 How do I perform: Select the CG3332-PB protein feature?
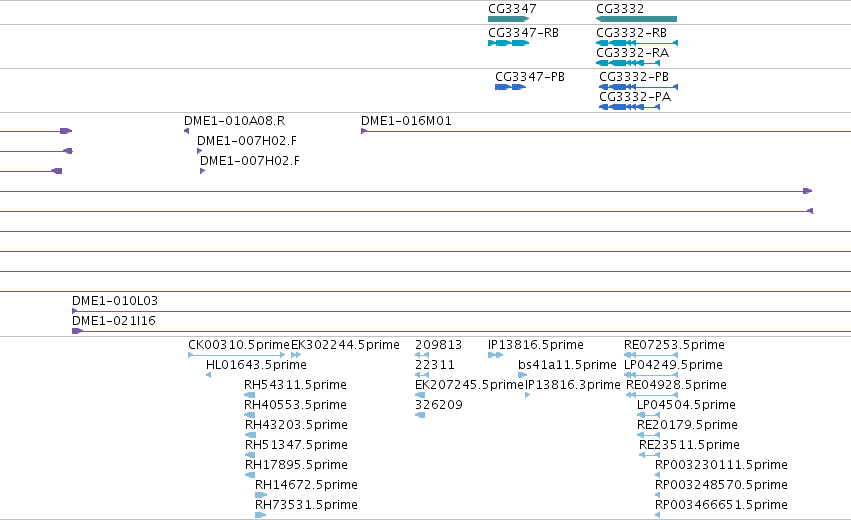tap(638, 87)
